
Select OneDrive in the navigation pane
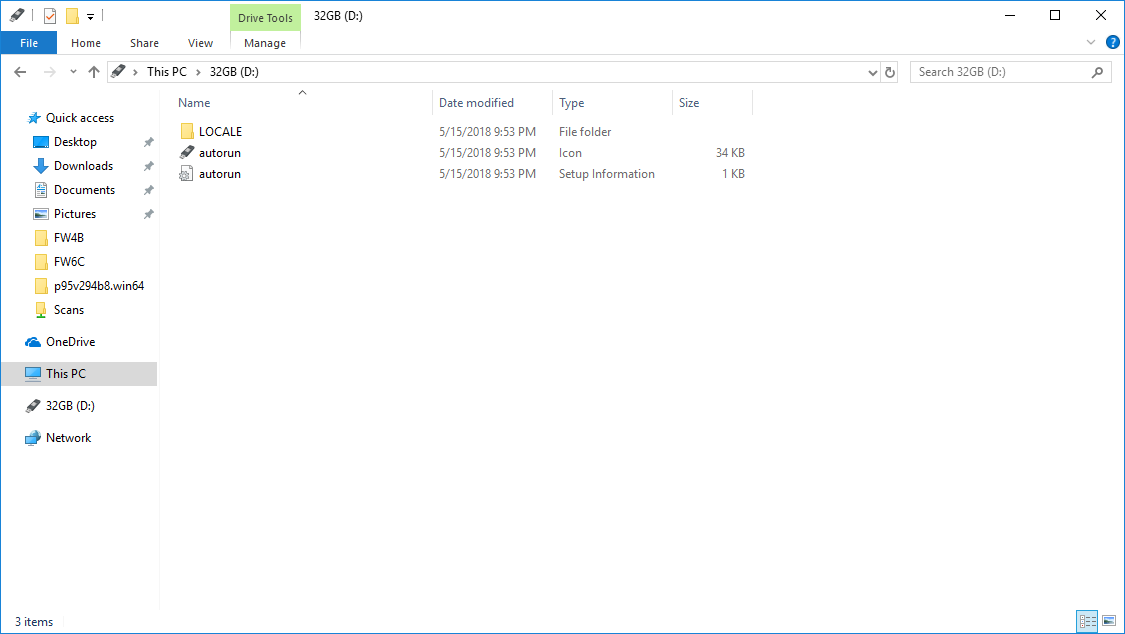[x=70, y=342]
